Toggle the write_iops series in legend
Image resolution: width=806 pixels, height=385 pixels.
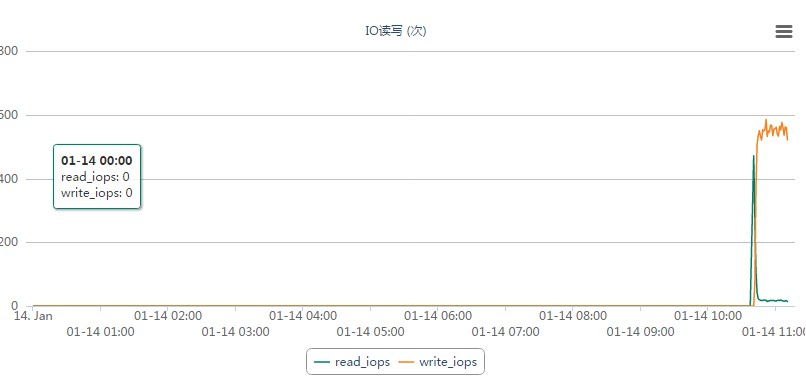click(x=438, y=362)
